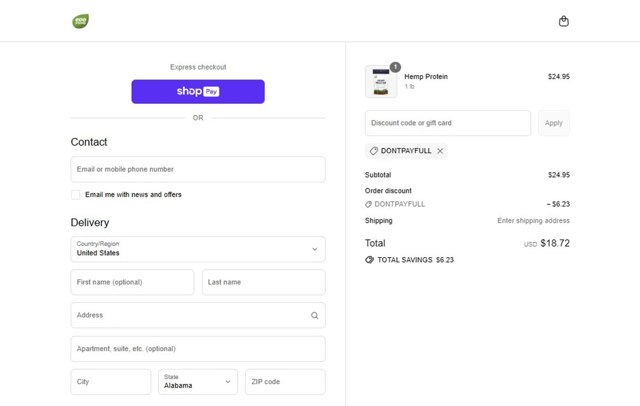Remove the DONTPAYFULL discount code
The width and height of the screenshot is (640, 406).
coord(440,151)
